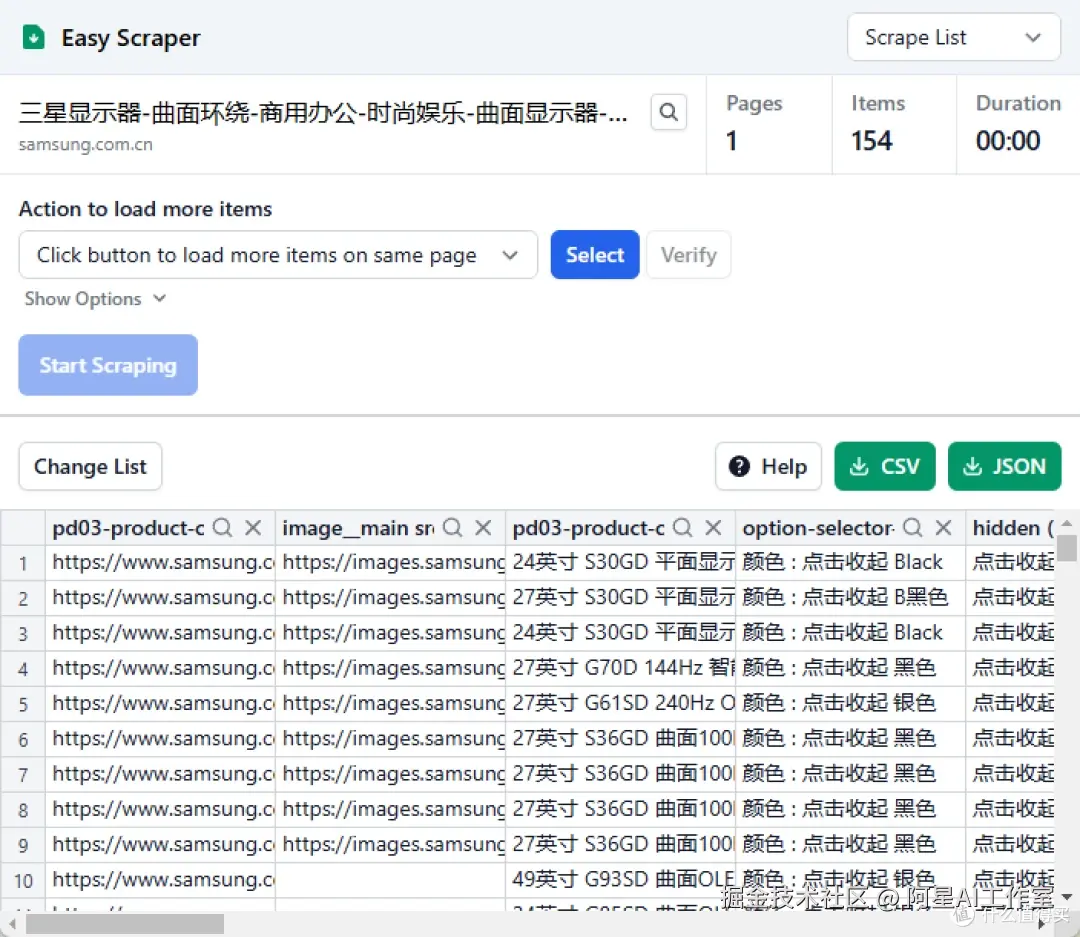Remove the first pd03-product-c column
The image size is (1080, 937).
point(253,528)
